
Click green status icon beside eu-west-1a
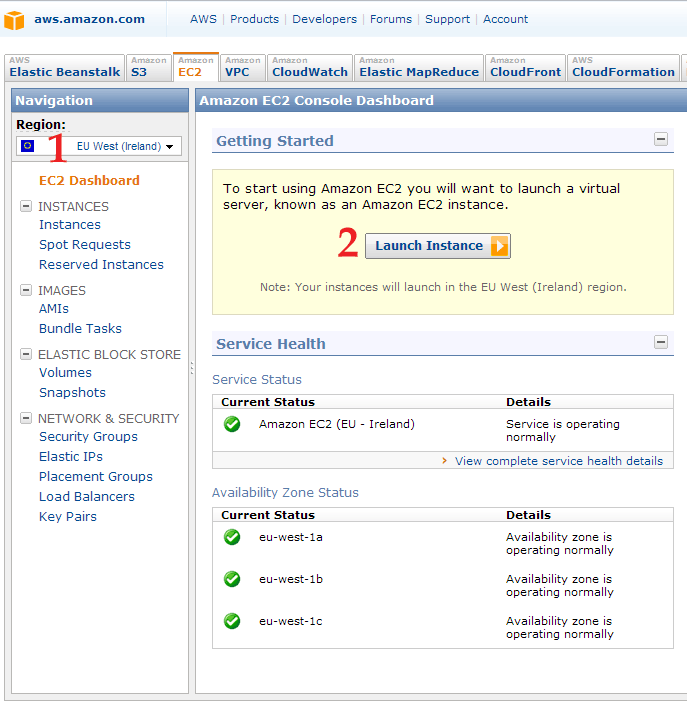click(x=232, y=537)
